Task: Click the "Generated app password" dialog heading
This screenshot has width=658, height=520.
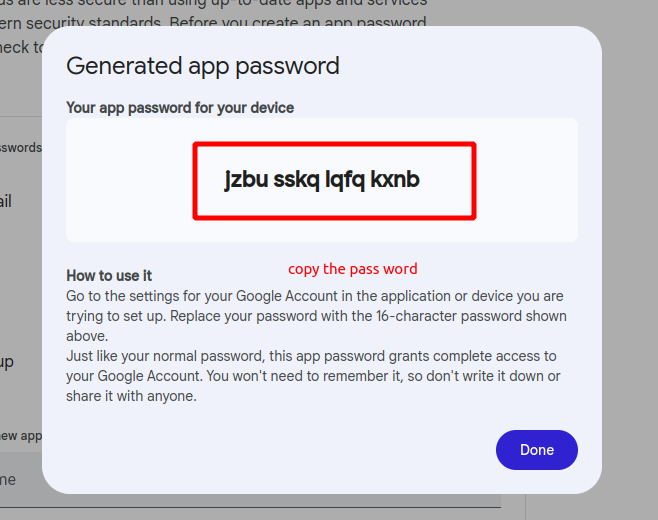Action: [203, 66]
